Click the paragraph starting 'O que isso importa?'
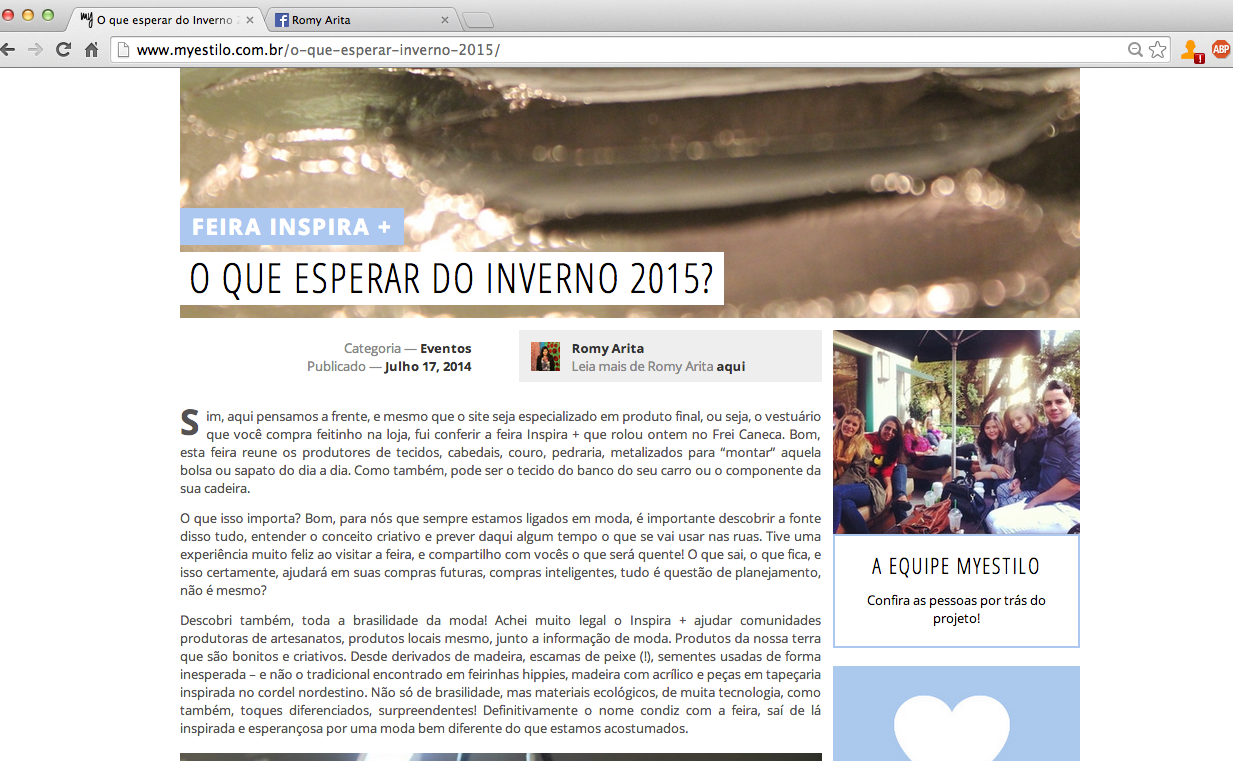The width and height of the screenshot is (1233, 761). tap(500, 554)
